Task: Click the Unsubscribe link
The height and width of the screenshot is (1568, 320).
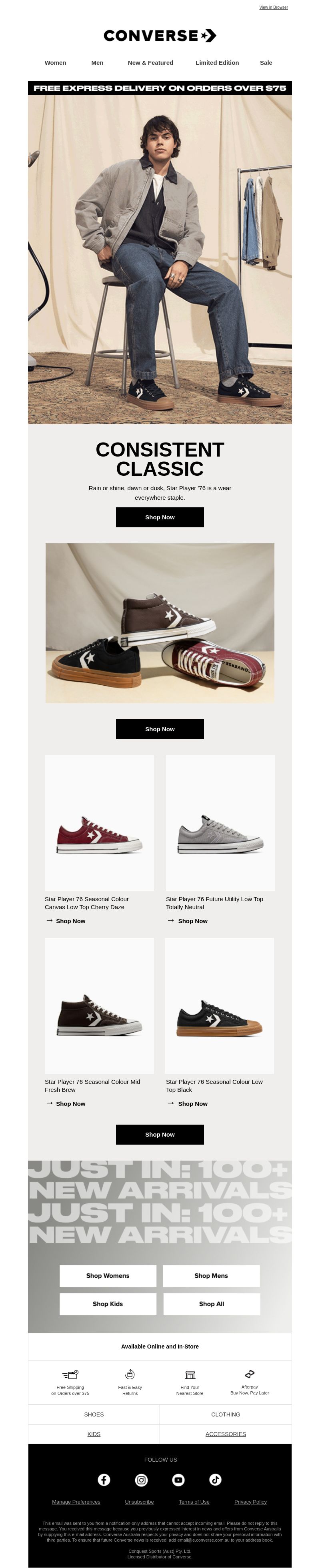Action: click(140, 1501)
